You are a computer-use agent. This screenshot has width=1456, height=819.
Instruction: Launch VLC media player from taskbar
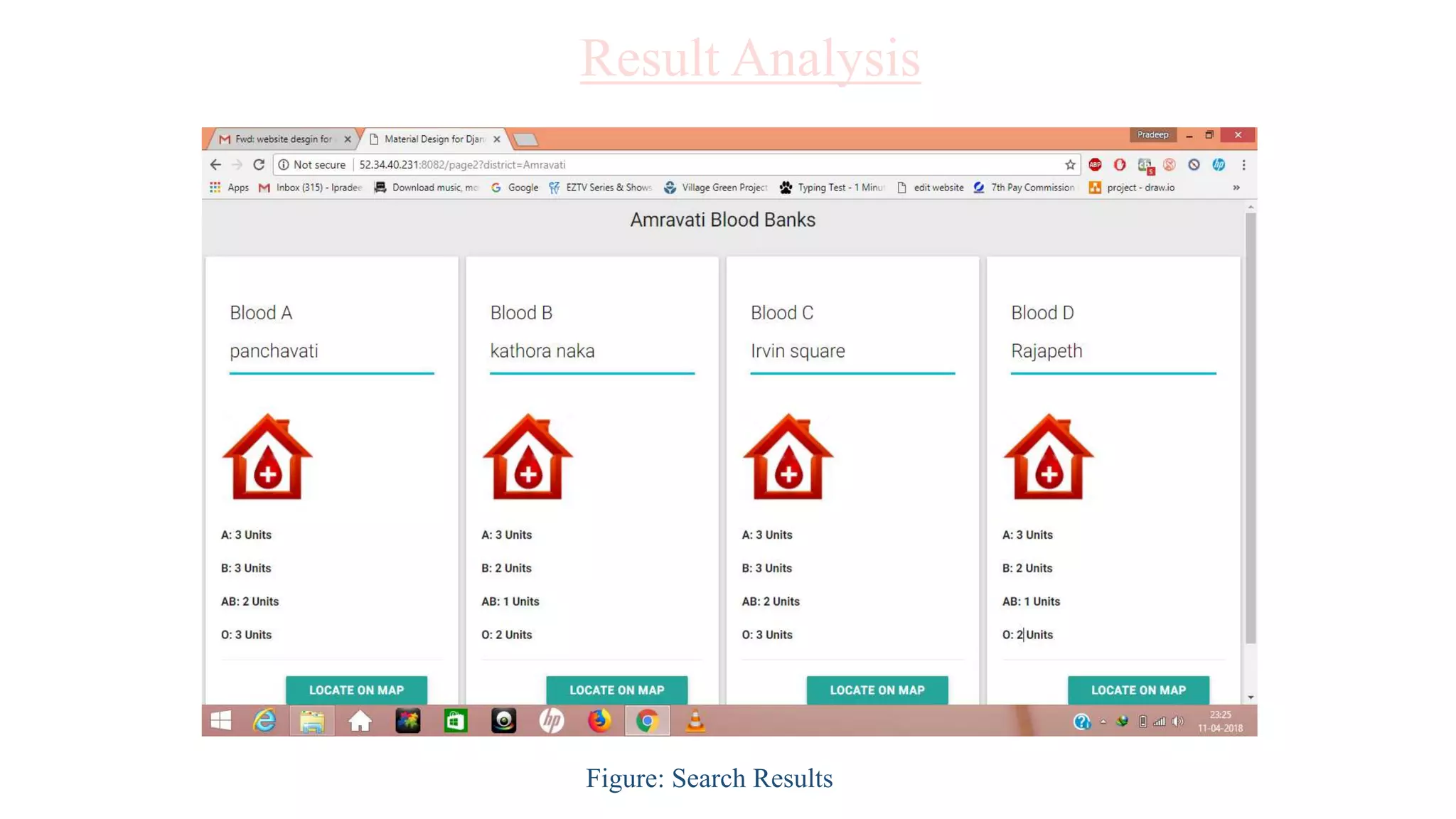coord(695,721)
